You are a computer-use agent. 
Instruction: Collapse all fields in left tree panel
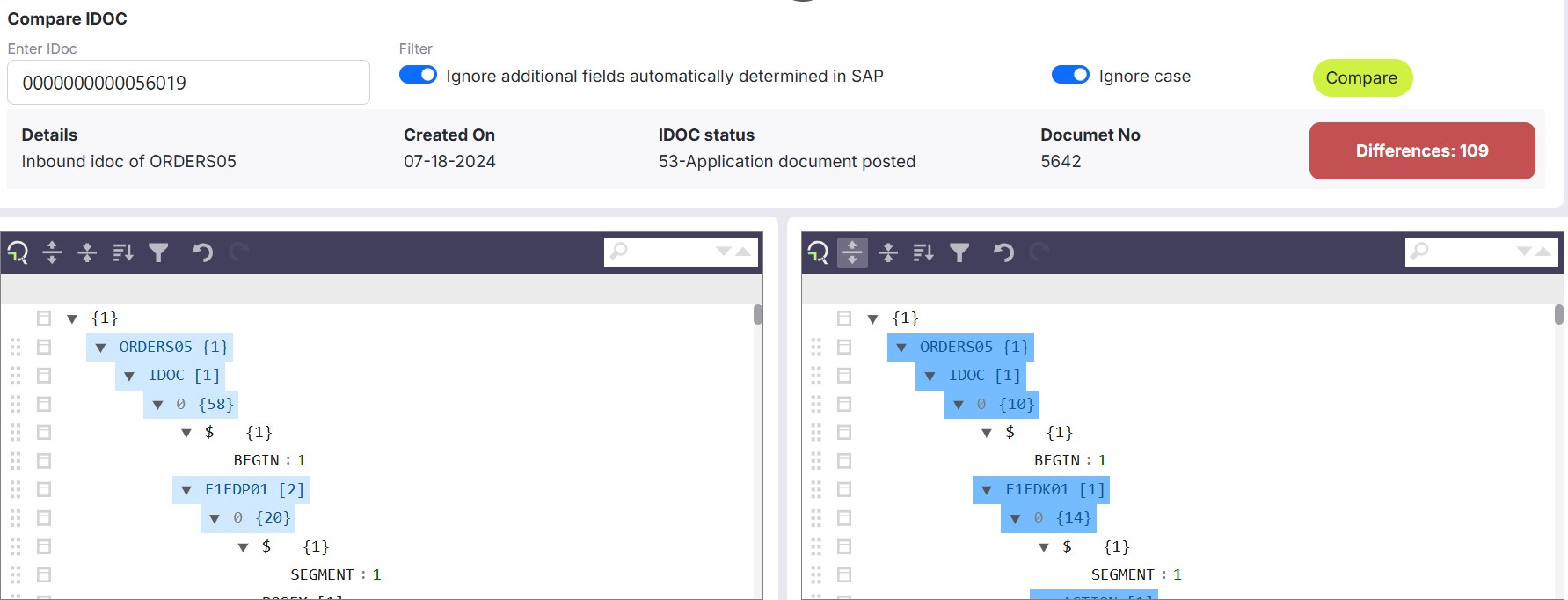(87, 252)
